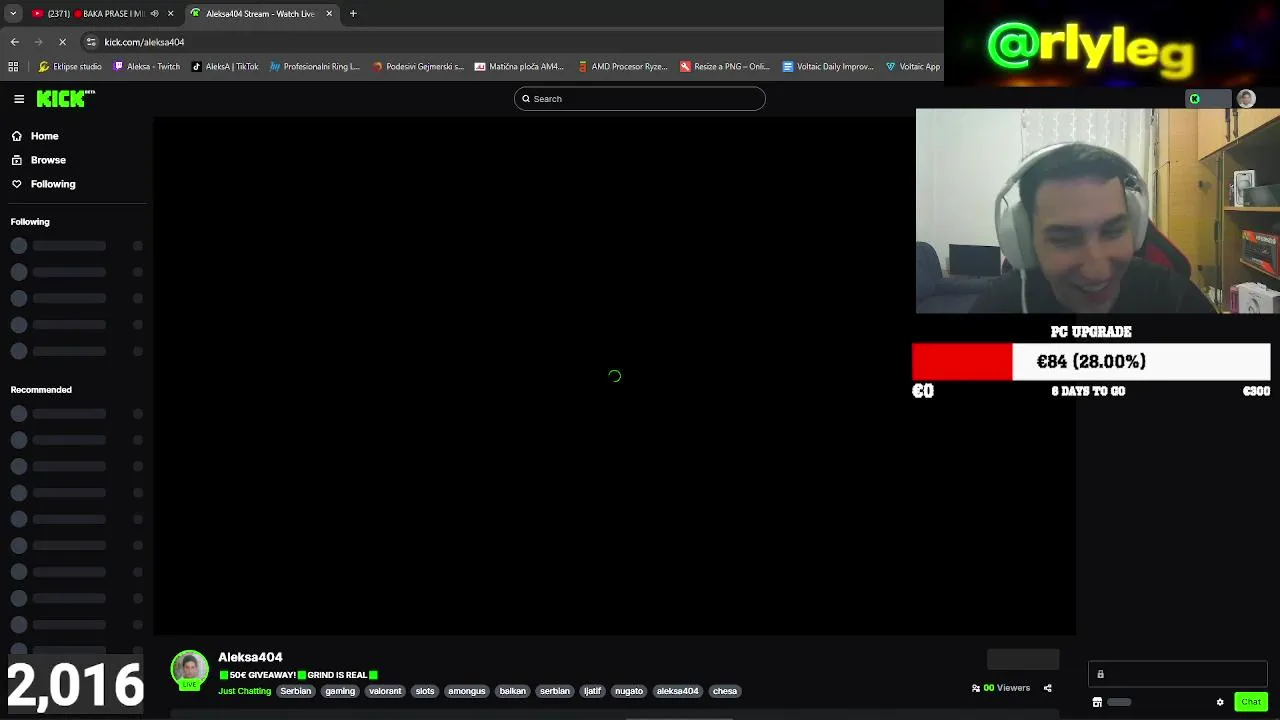Image resolution: width=1280 pixels, height=720 pixels.
Task: Open the Home sidebar link
Action: (x=44, y=136)
